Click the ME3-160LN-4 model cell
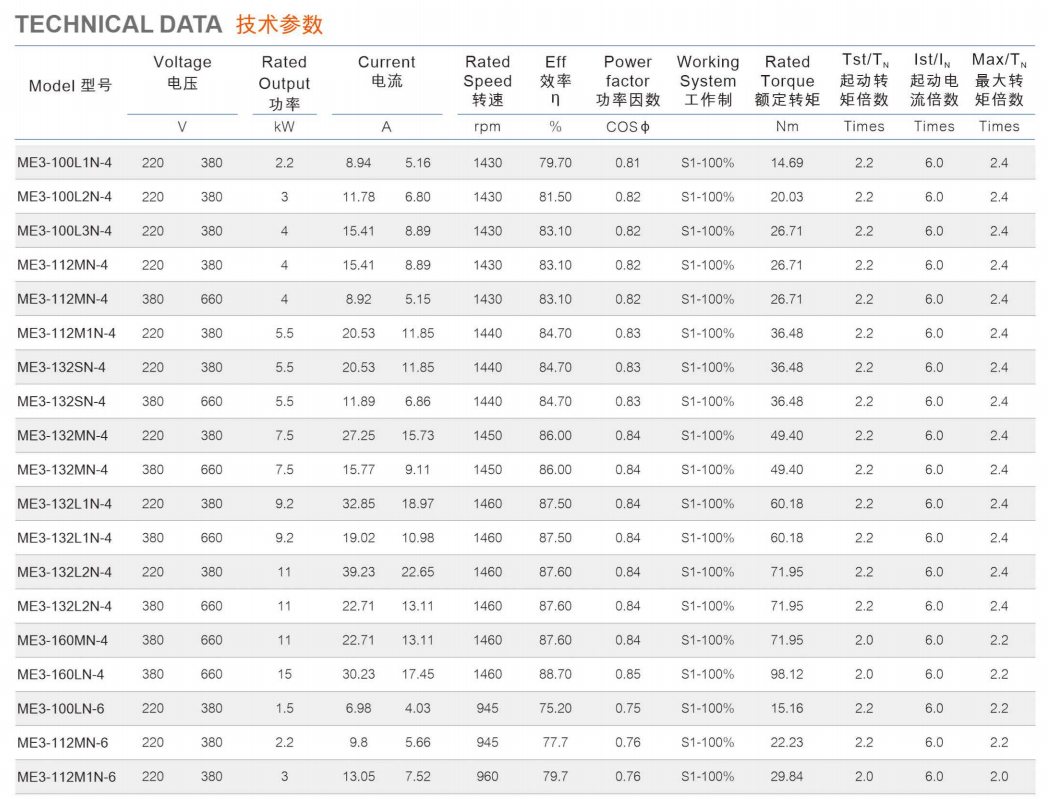This screenshot has height=798, width=1049. [61, 674]
